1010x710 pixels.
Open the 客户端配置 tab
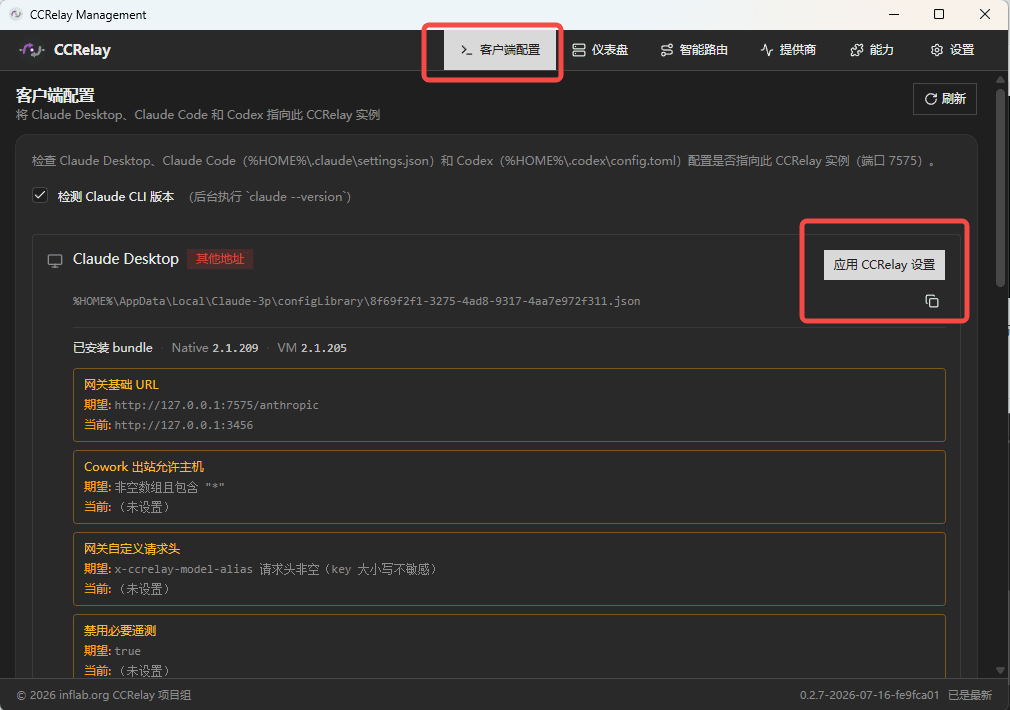tap(500, 50)
